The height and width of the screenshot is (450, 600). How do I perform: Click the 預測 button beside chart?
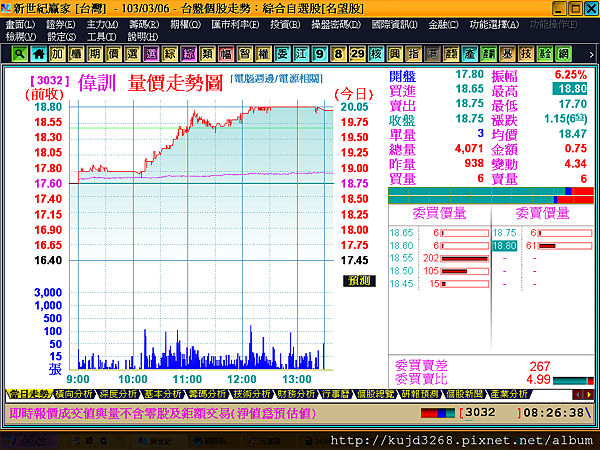(x=359, y=281)
